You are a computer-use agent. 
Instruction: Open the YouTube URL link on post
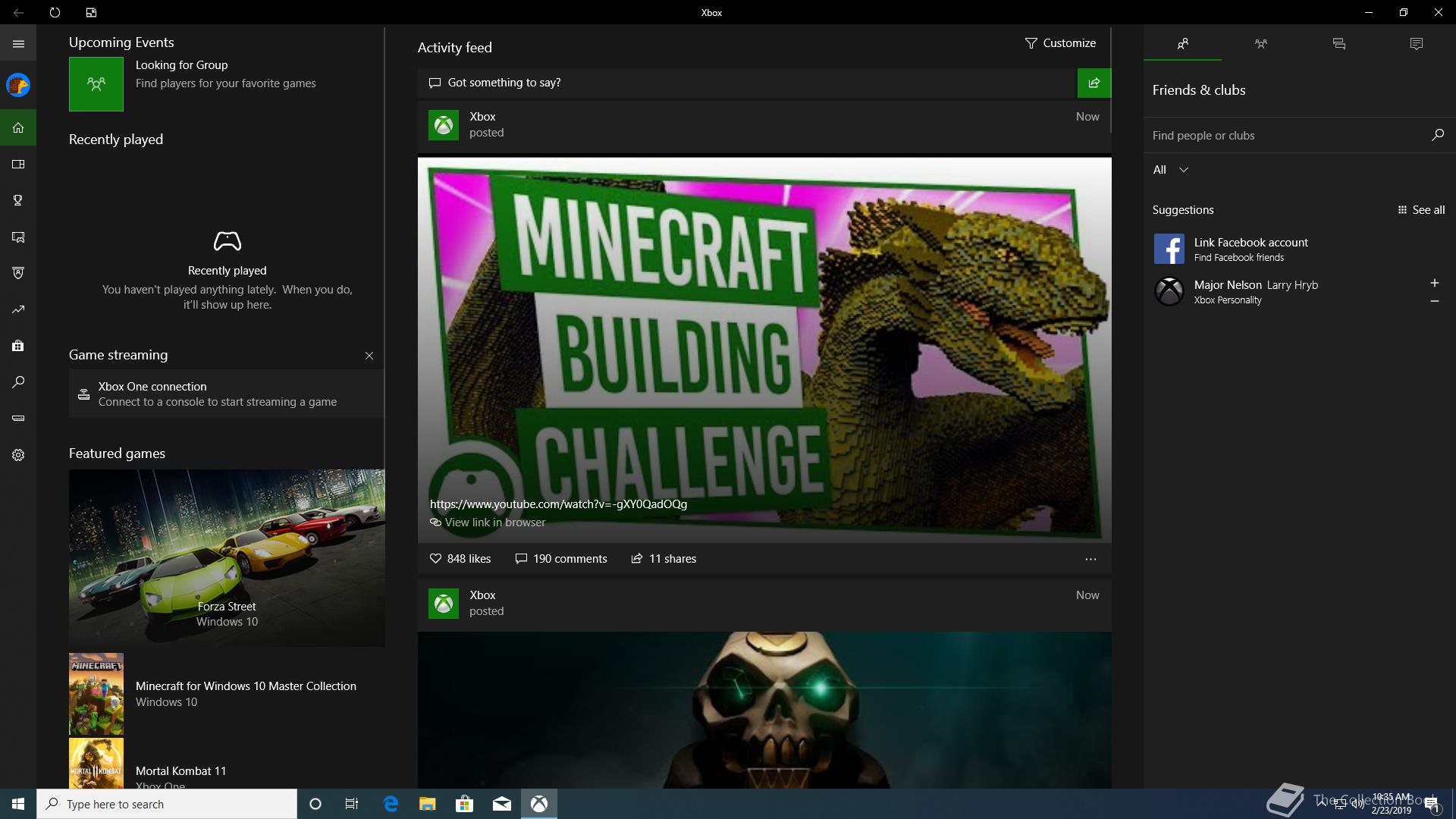(558, 504)
